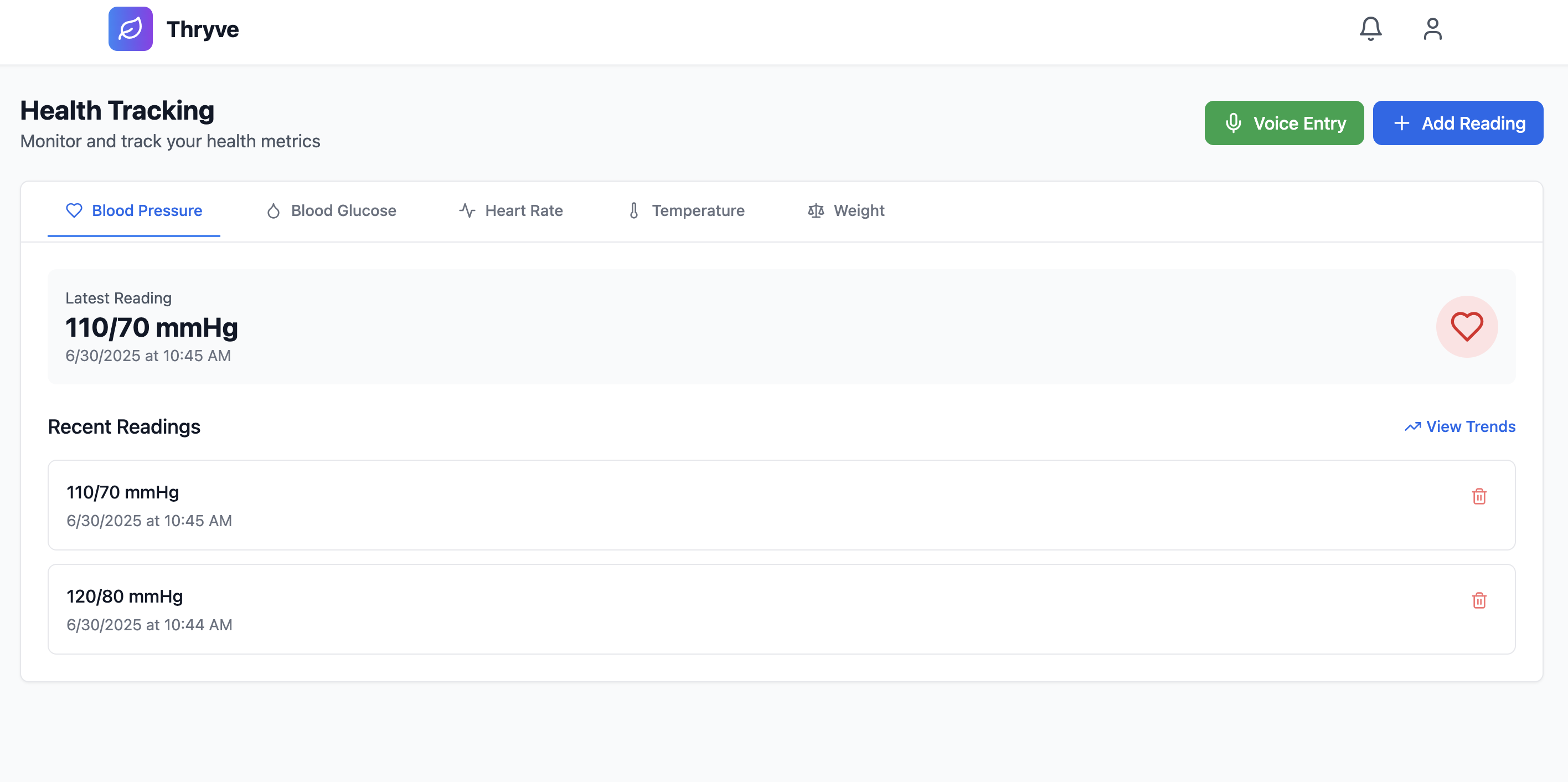1568x782 pixels.
Task: Click the trend arrow icon beside View Trends
Action: tap(1412, 427)
